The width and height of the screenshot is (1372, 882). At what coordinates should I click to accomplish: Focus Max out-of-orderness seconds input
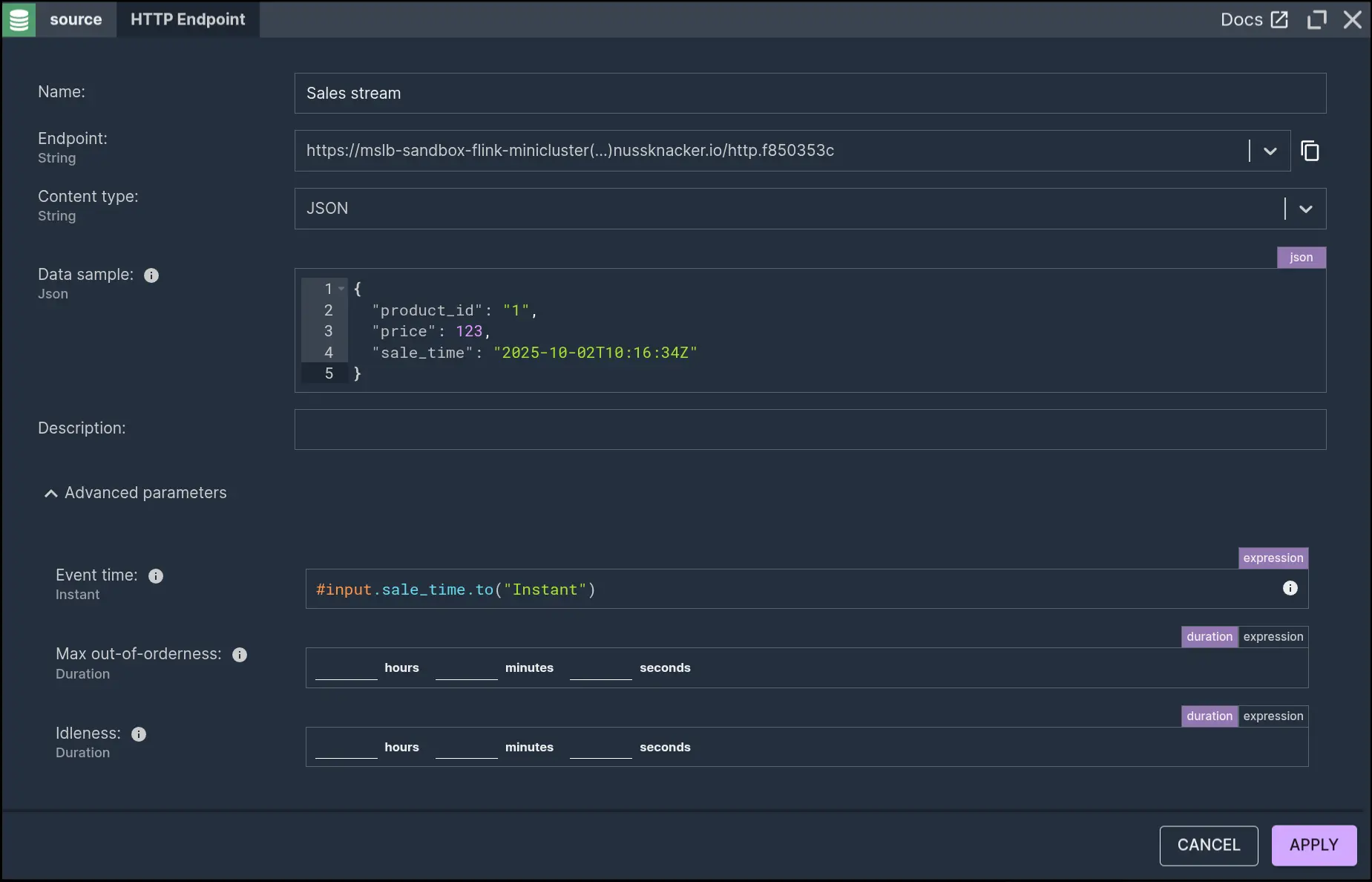coord(601,667)
